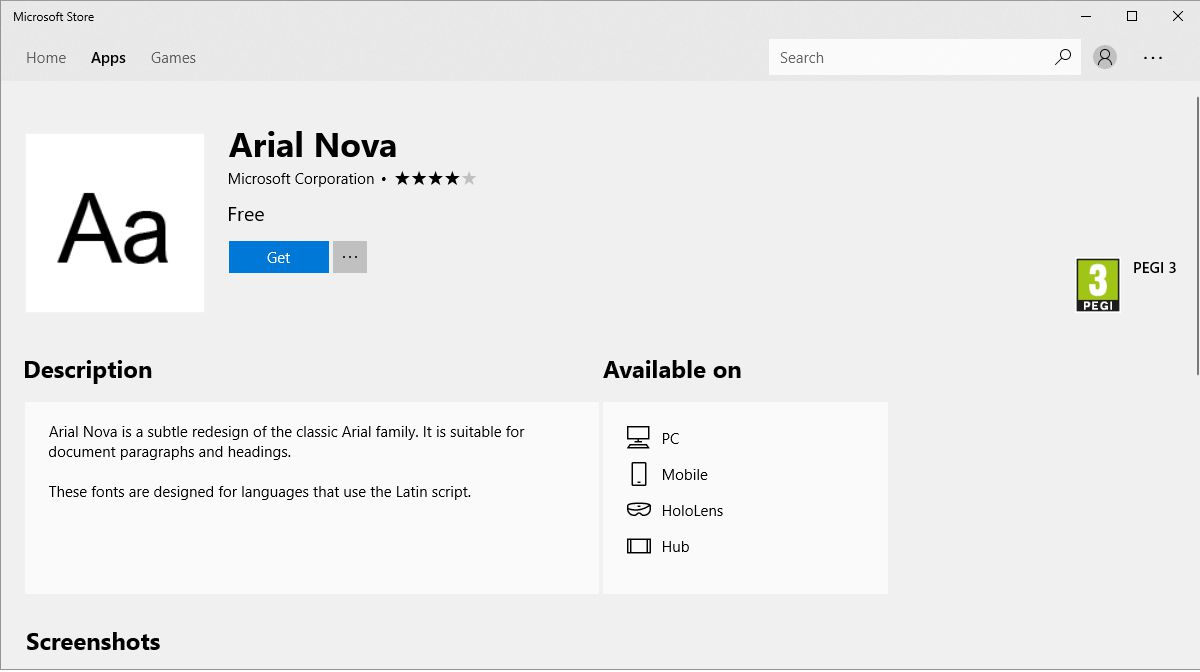Click the Available on heading
The width and height of the screenshot is (1200, 672).
[x=672, y=370]
